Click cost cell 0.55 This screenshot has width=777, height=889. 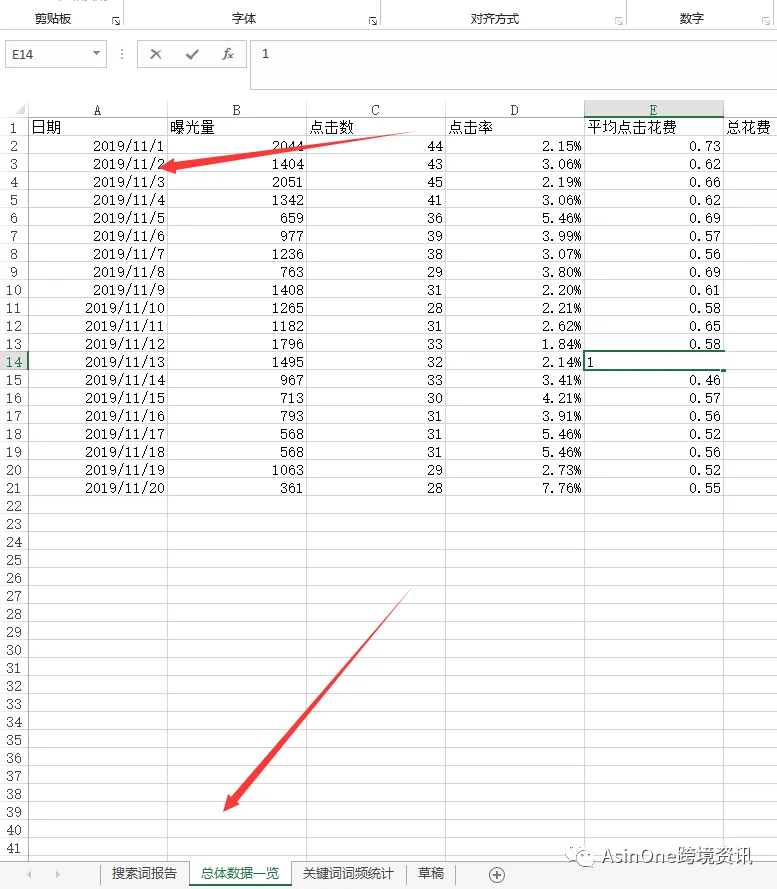[x=653, y=488]
